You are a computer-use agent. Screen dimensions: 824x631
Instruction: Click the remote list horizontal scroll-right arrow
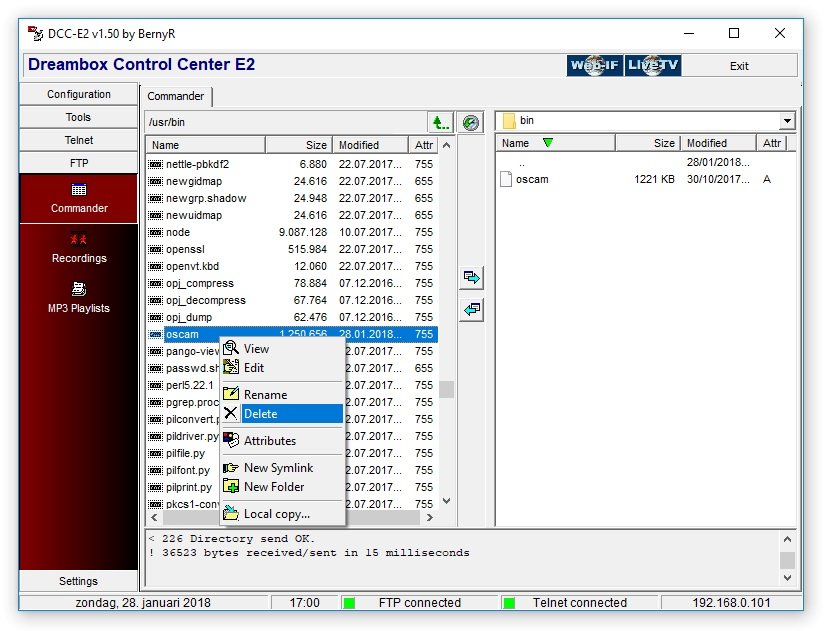pos(429,518)
